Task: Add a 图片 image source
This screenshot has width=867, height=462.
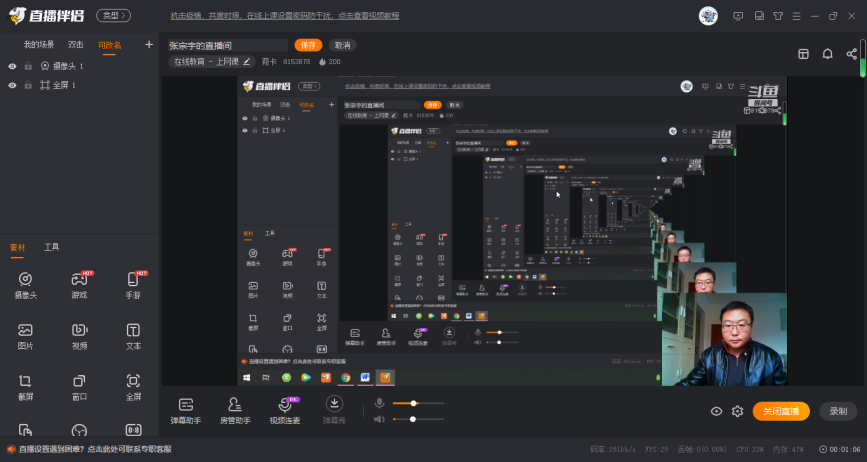Action: point(25,337)
